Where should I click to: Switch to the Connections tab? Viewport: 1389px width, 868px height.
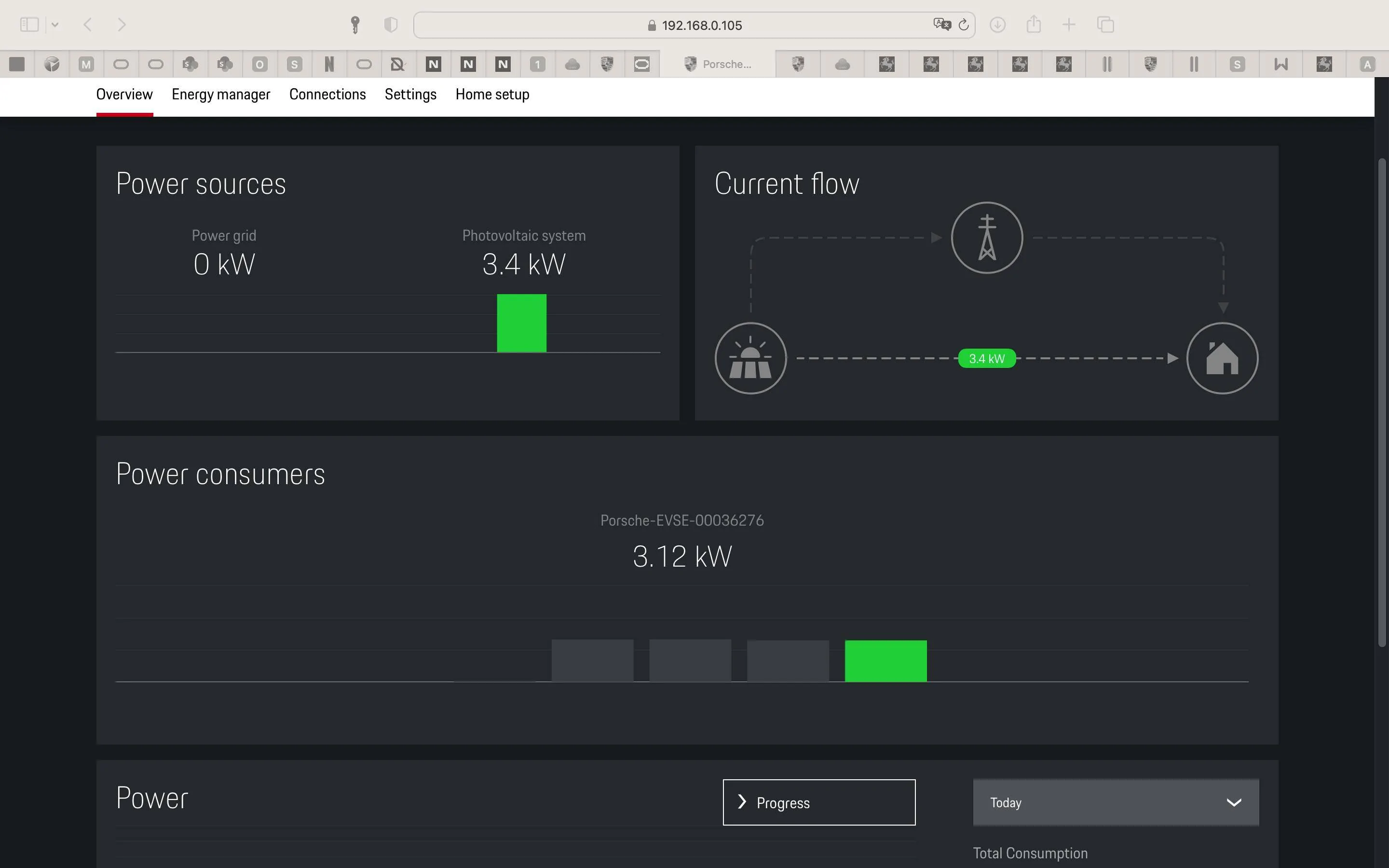(327, 94)
